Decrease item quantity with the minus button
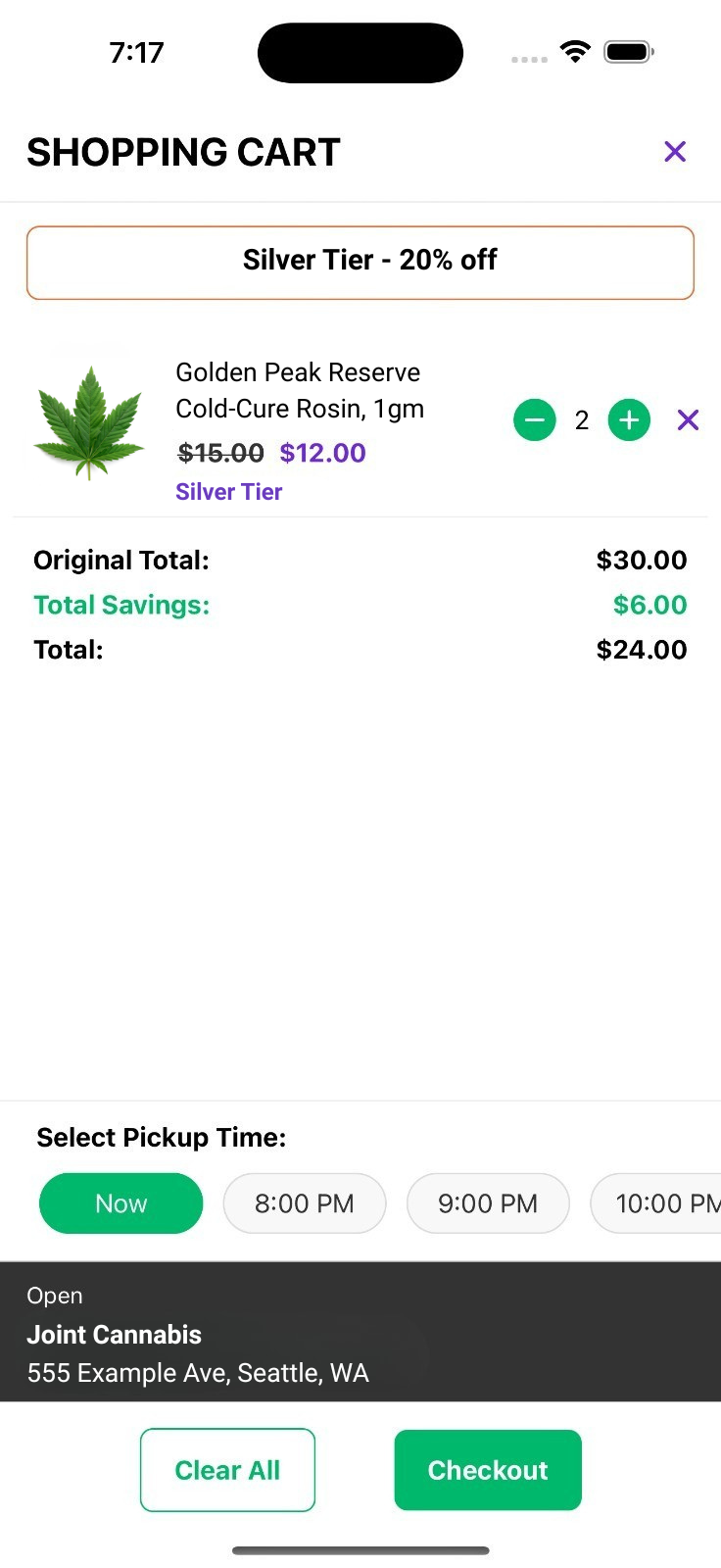The height and width of the screenshot is (1568, 721). [x=535, y=420]
